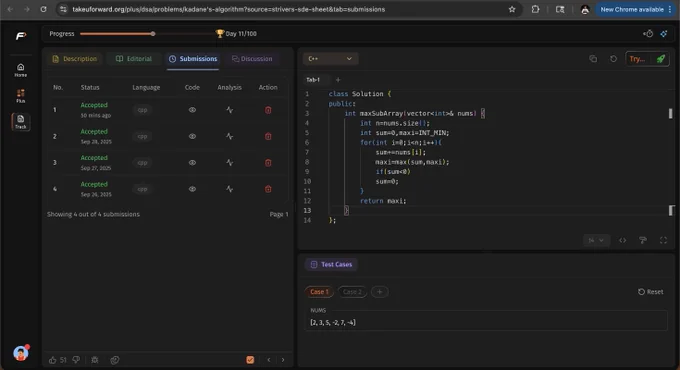The width and height of the screenshot is (680, 370).
Task: Delete submission 4 with the trash icon
Action: 268,189
